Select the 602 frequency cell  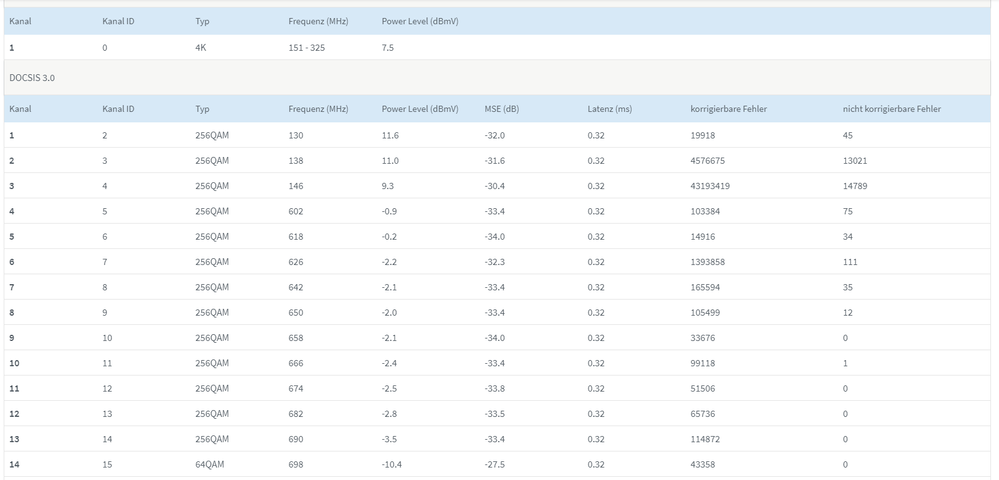(296, 211)
